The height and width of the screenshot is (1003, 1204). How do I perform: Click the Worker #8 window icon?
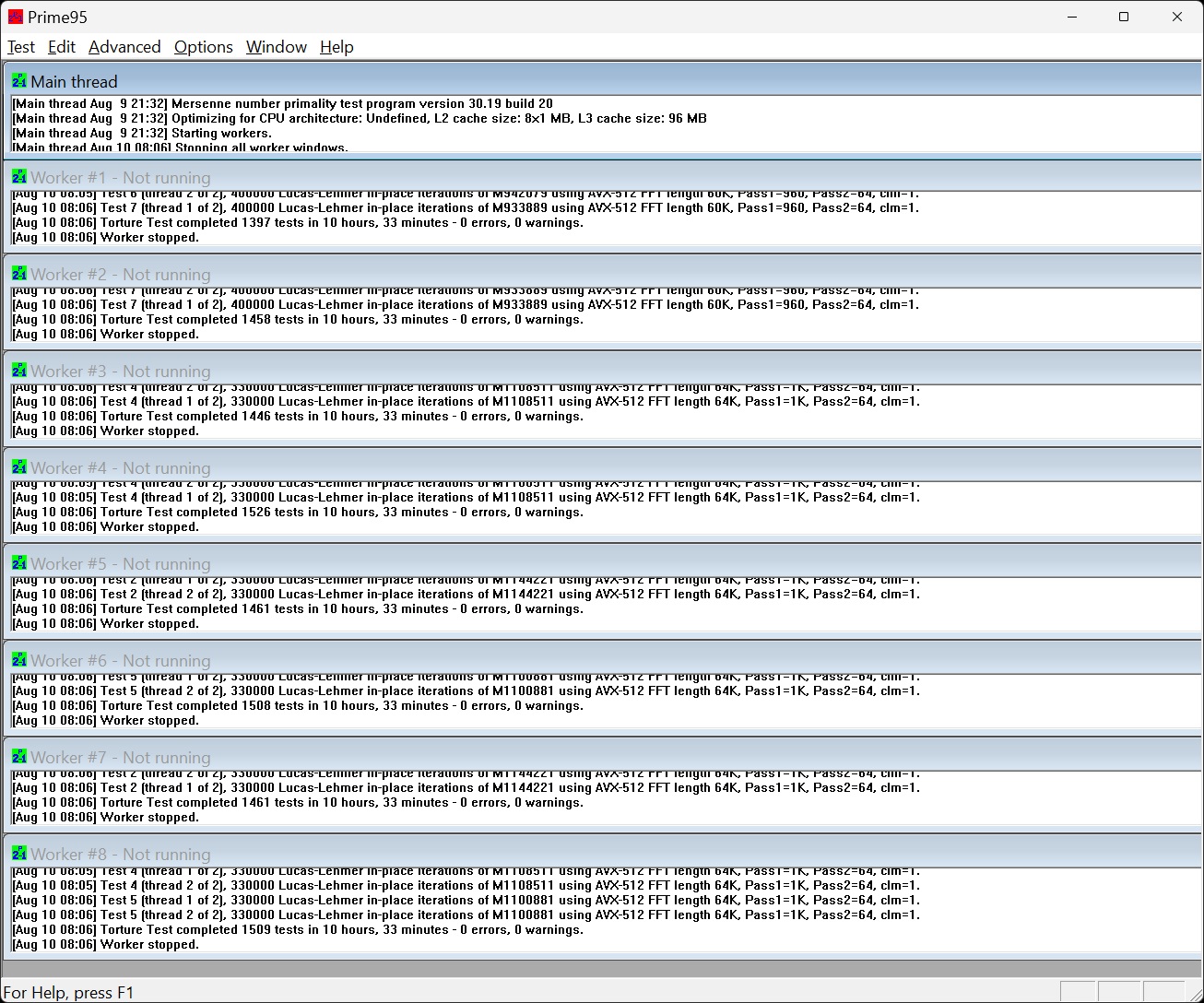(x=19, y=854)
